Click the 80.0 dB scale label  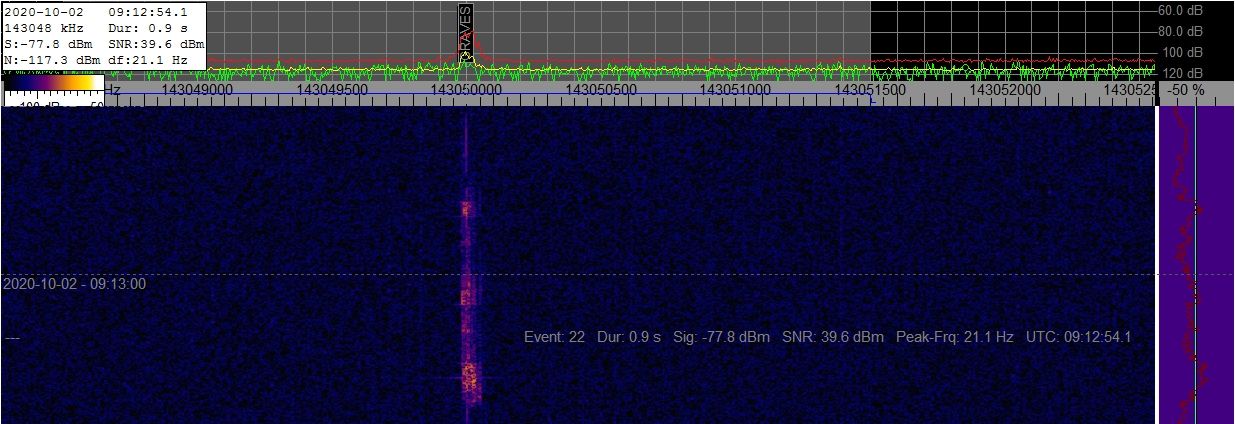(1182, 31)
